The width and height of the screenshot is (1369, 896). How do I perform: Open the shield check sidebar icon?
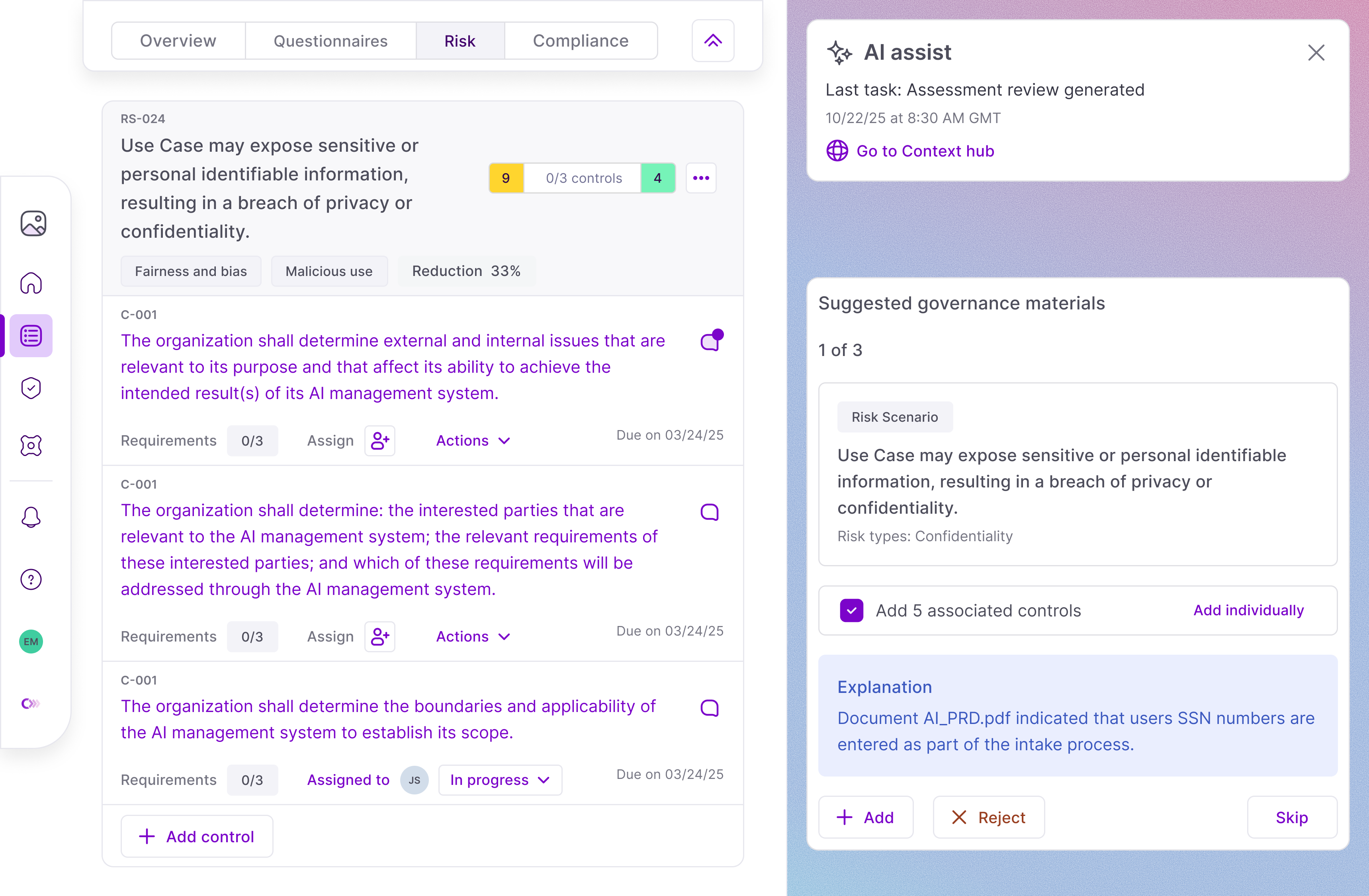[31, 388]
